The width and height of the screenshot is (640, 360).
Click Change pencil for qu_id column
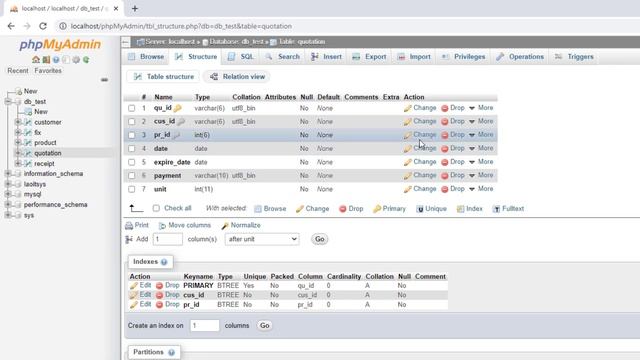point(407,108)
